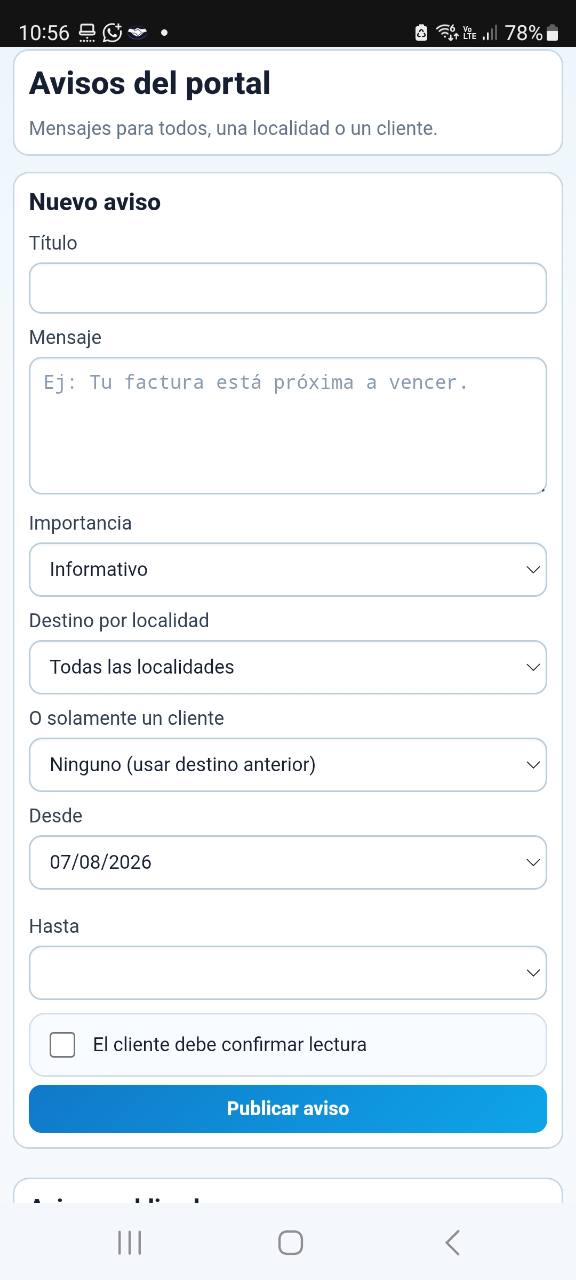576x1280 pixels.
Task: Tap the clock time in status bar
Action: pyautogui.click(x=44, y=32)
